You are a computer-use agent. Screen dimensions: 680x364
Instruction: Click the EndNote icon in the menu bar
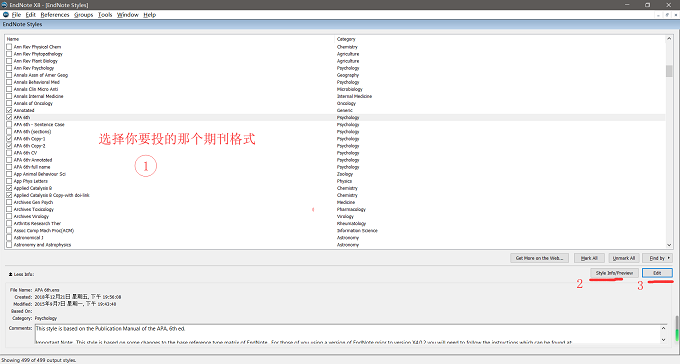5,14
